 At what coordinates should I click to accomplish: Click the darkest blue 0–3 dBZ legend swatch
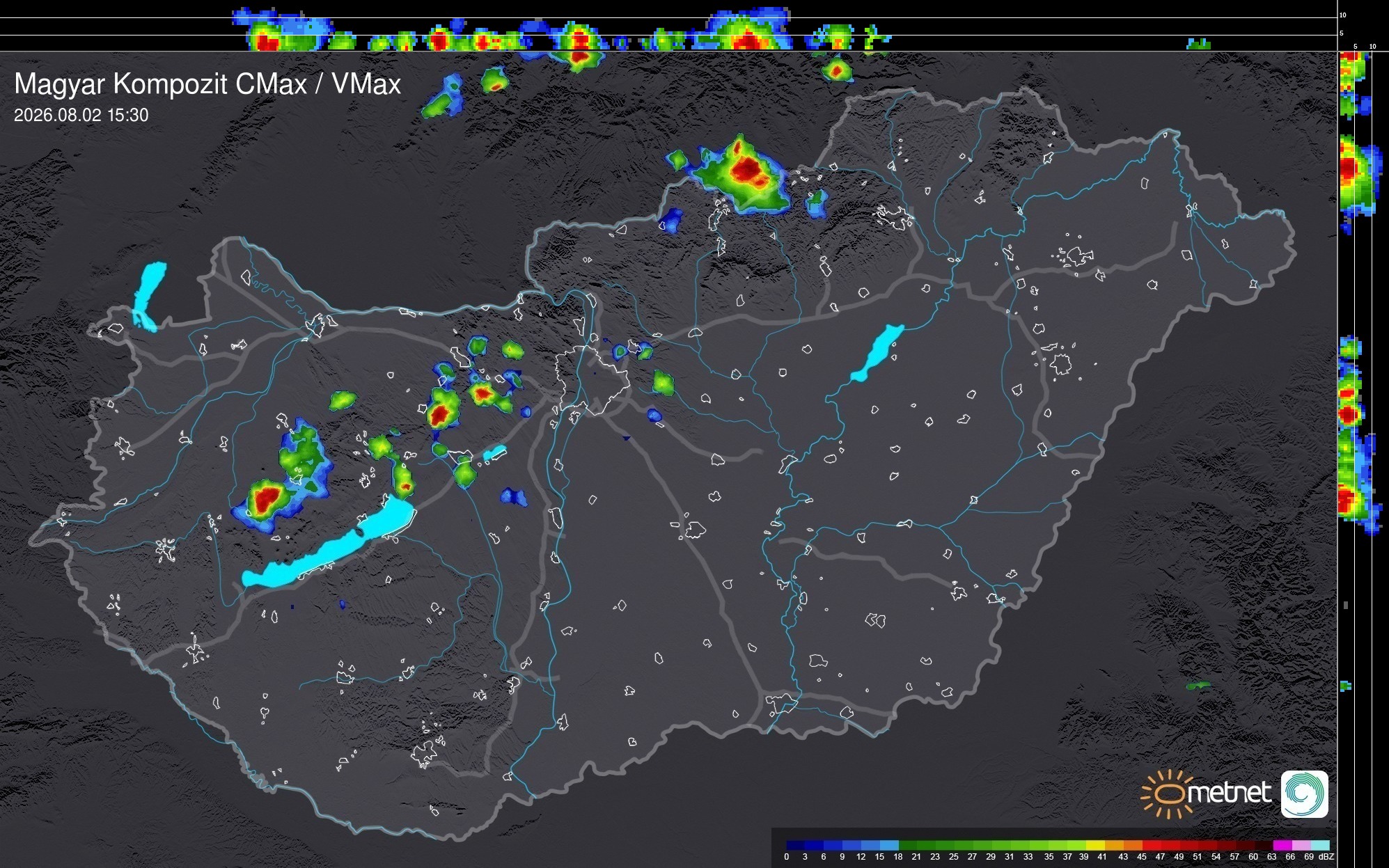796,845
